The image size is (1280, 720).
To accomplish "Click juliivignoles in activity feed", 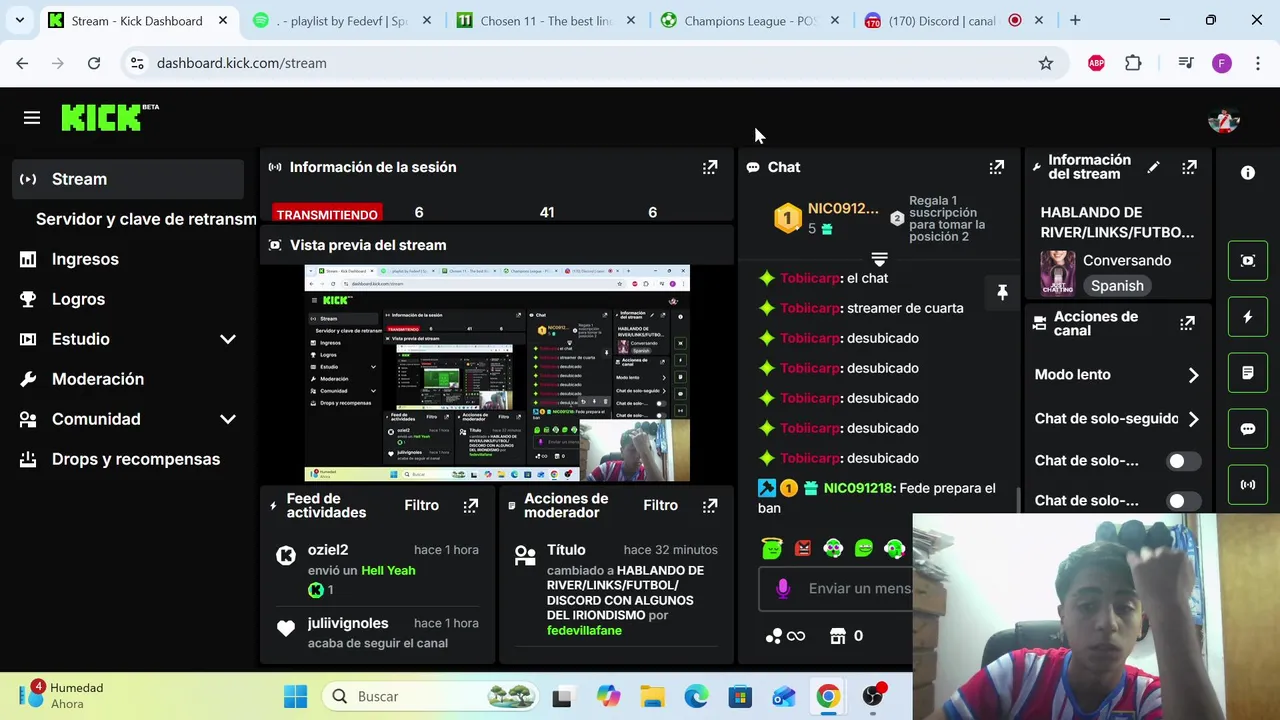I will point(348,623).
